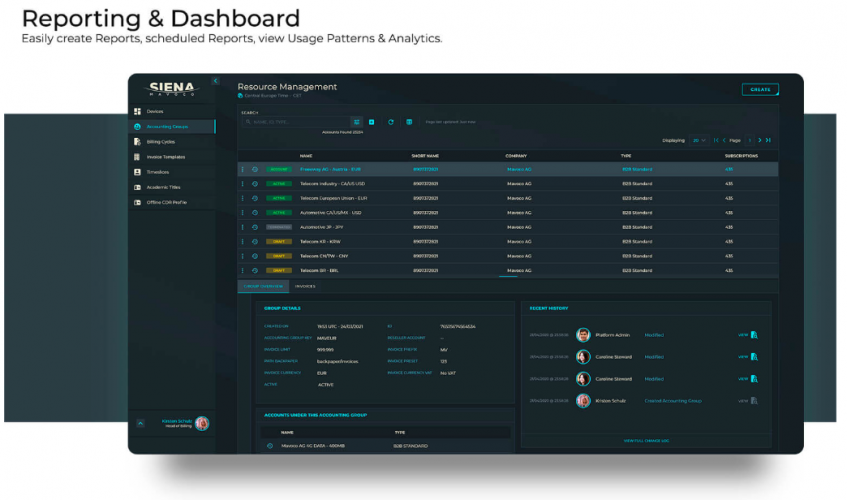The height and width of the screenshot is (500, 847).
Task: Click the Name column header
Action: pyautogui.click(x=306, y=156)
